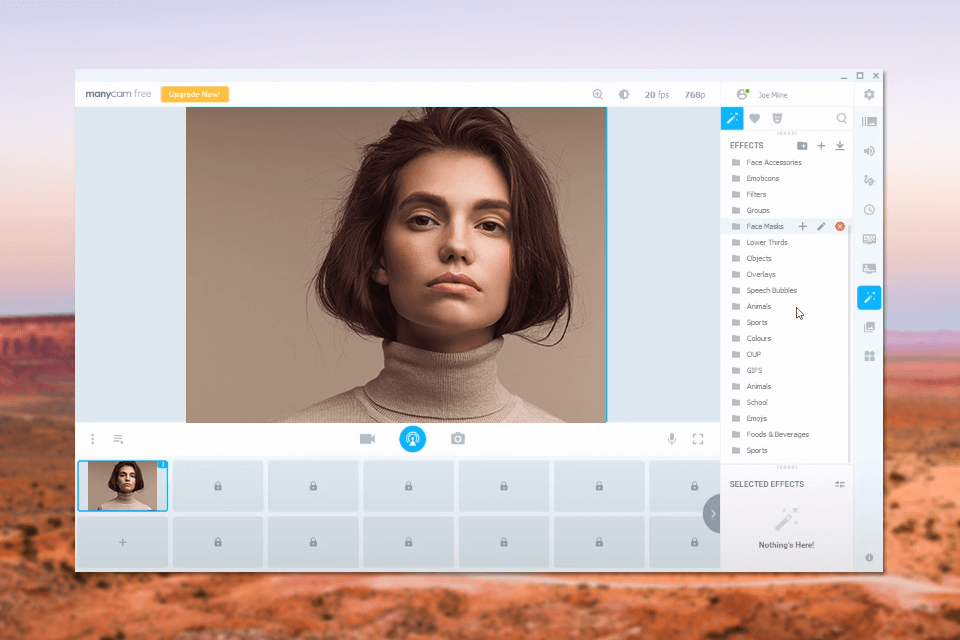
Task: Mute the microphone
Action: [x=671, y=438]
